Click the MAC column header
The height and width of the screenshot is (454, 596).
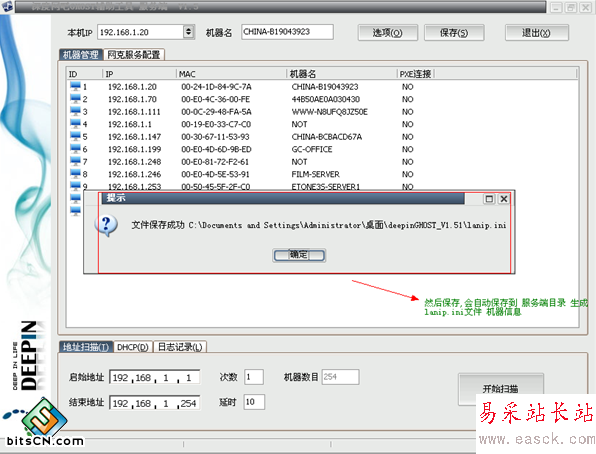(x=231, y=74)
